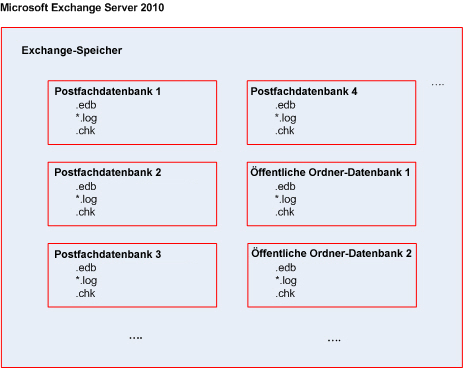Select the Postfachdatenbank 3 box title

click(108, 254)
